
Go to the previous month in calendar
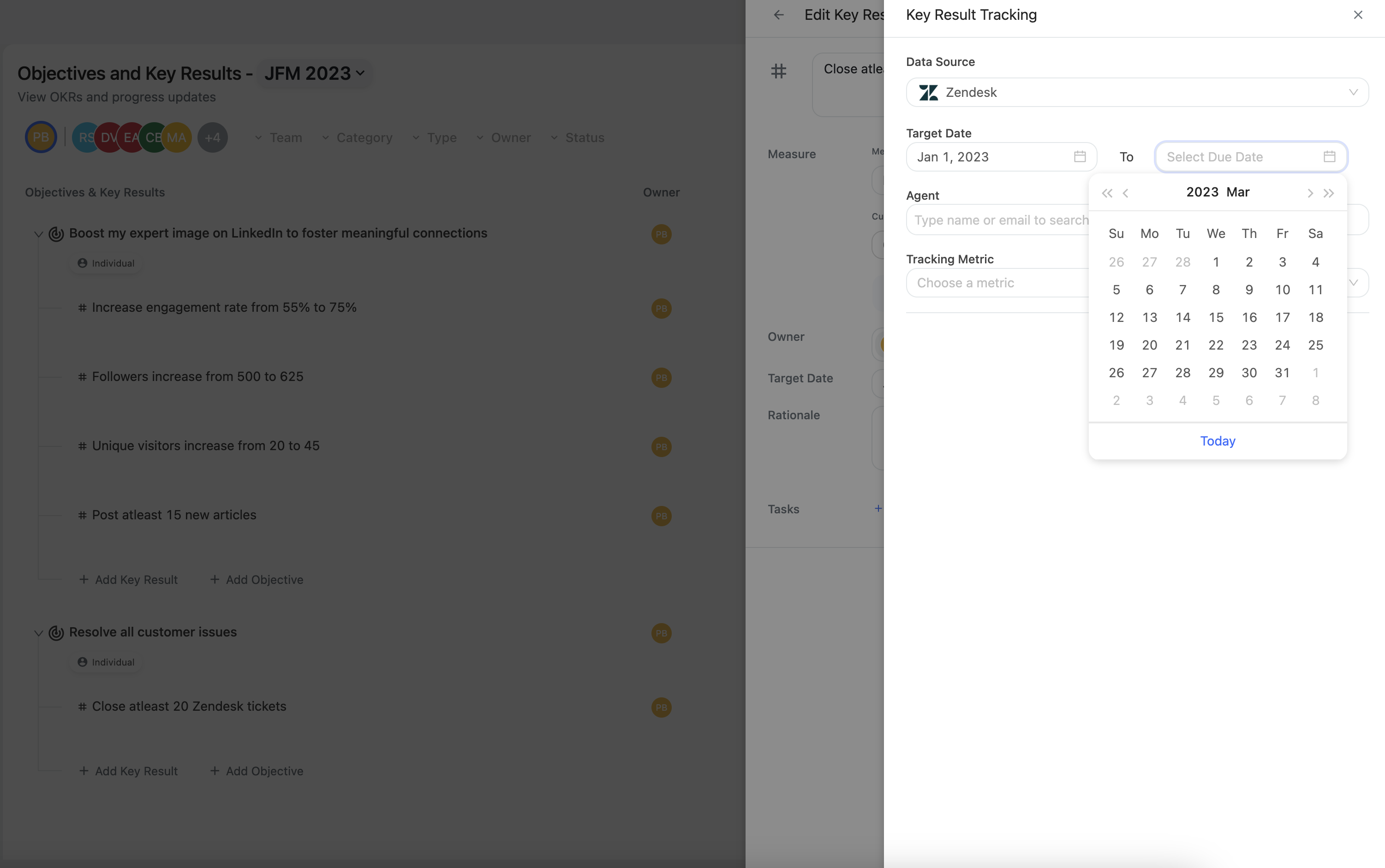point(1125,193)
